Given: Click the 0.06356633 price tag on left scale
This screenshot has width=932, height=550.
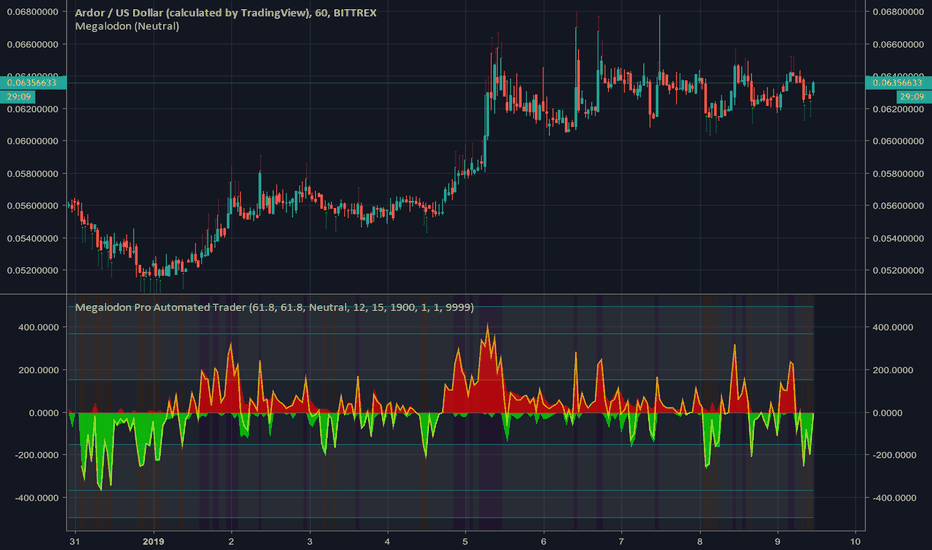Looking at the screenshot, I should 32,83.
